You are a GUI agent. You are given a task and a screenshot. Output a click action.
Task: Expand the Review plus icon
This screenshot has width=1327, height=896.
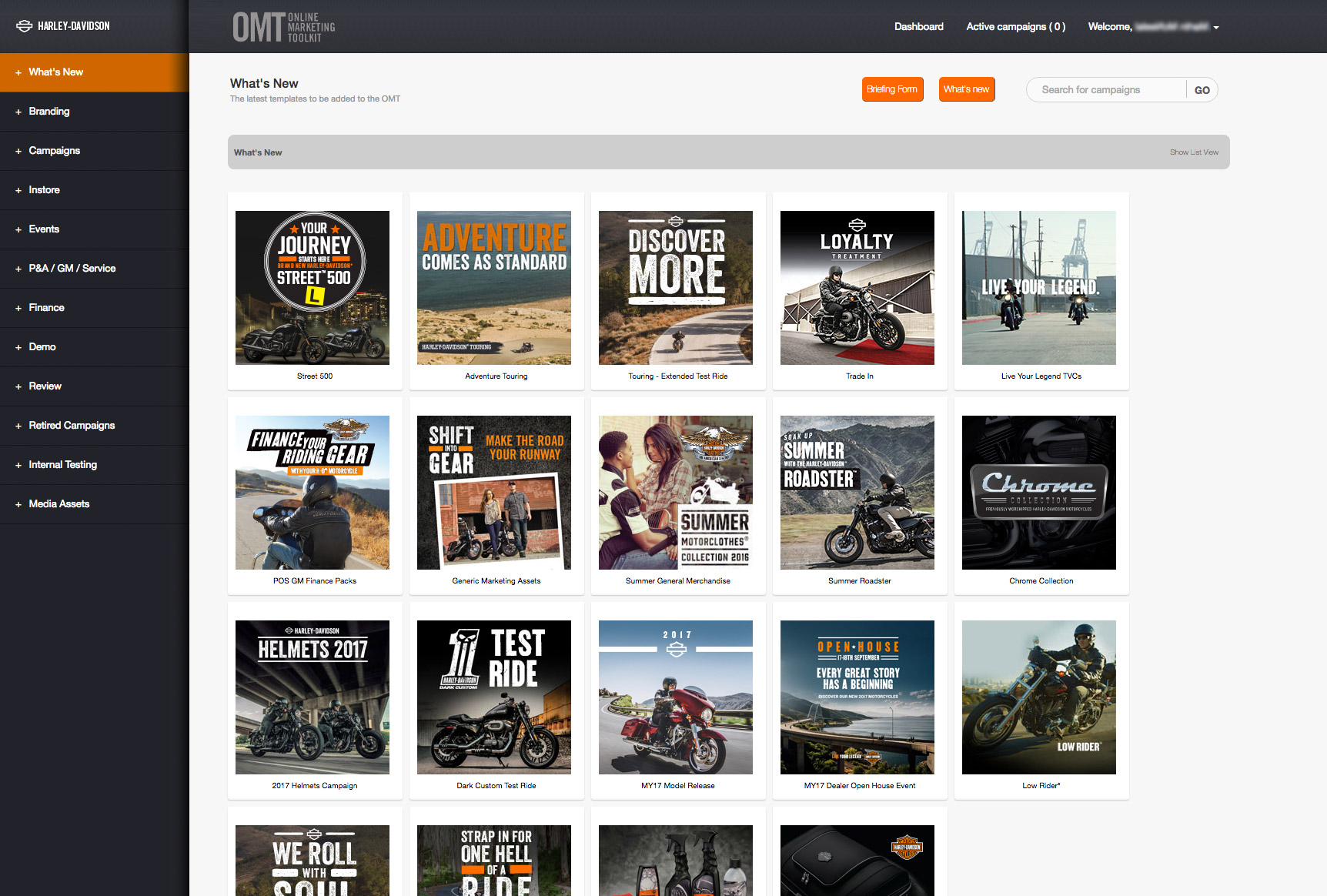[18, 387]
